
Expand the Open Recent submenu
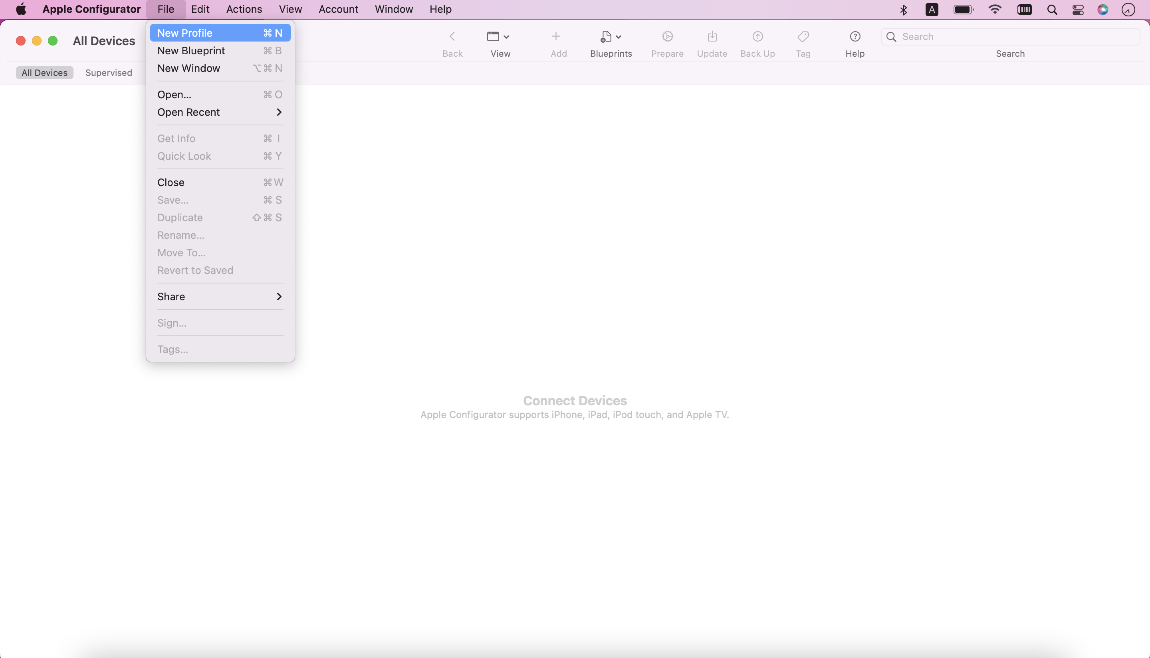pyautogui.click(x=219, y=112)
